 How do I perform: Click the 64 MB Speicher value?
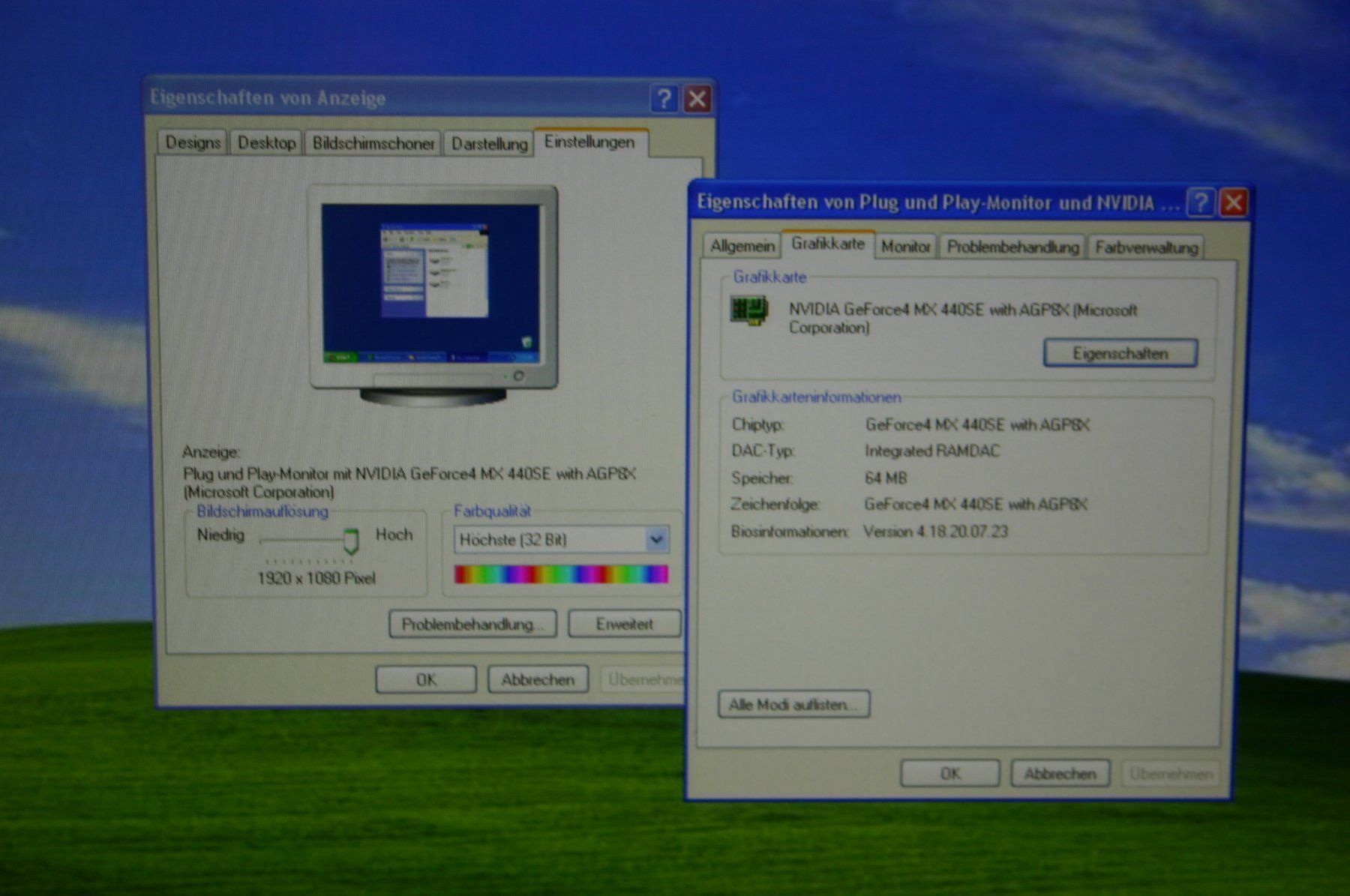886,478
